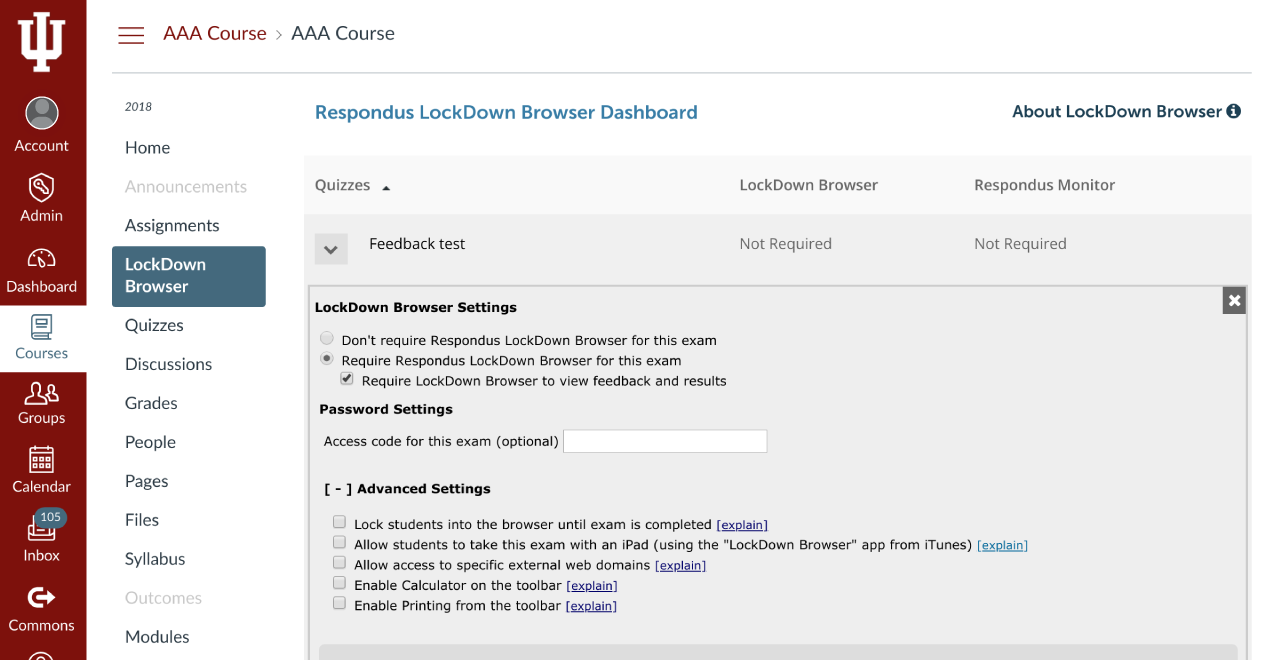
Task: Open the Groups people icon
Action: pyautogui.click(x=41, y=392)
